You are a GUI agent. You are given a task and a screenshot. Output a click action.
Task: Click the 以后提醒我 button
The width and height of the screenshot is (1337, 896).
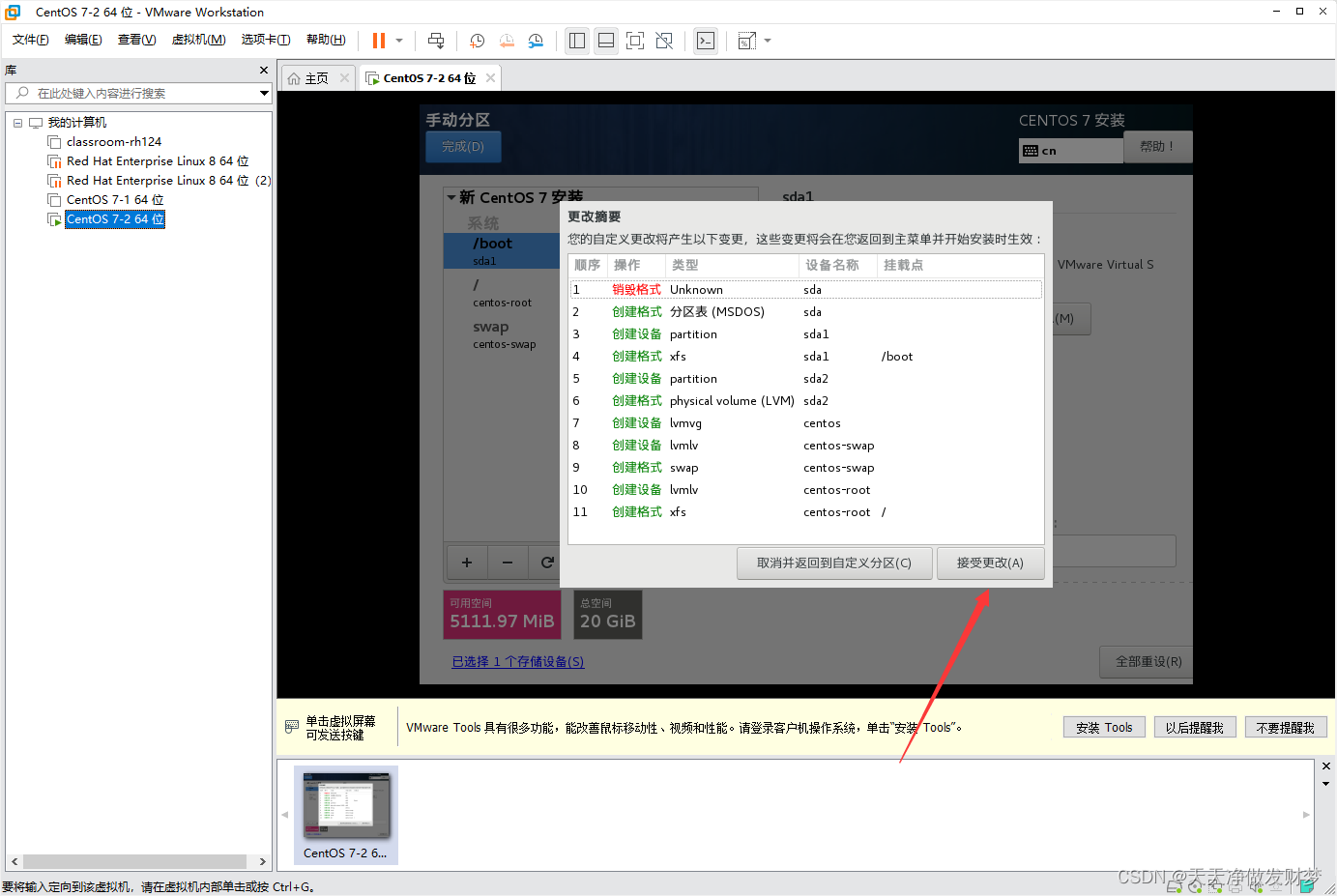point(1194,728)
